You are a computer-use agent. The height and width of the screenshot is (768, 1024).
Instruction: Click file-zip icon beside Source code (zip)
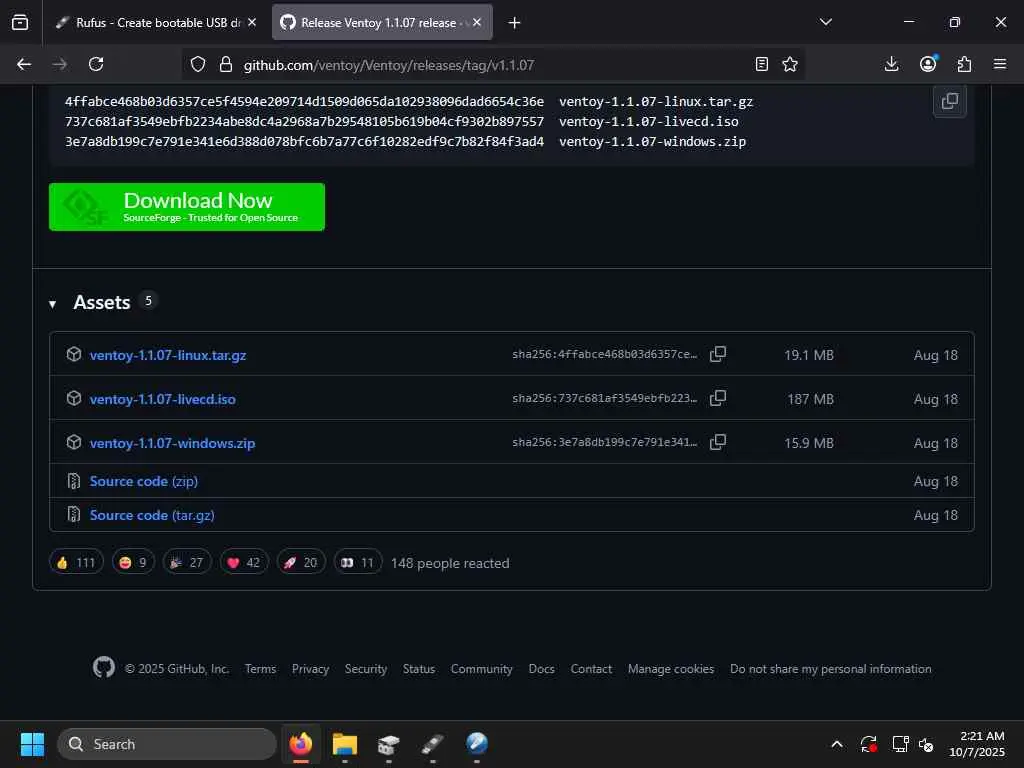[74, 481]
